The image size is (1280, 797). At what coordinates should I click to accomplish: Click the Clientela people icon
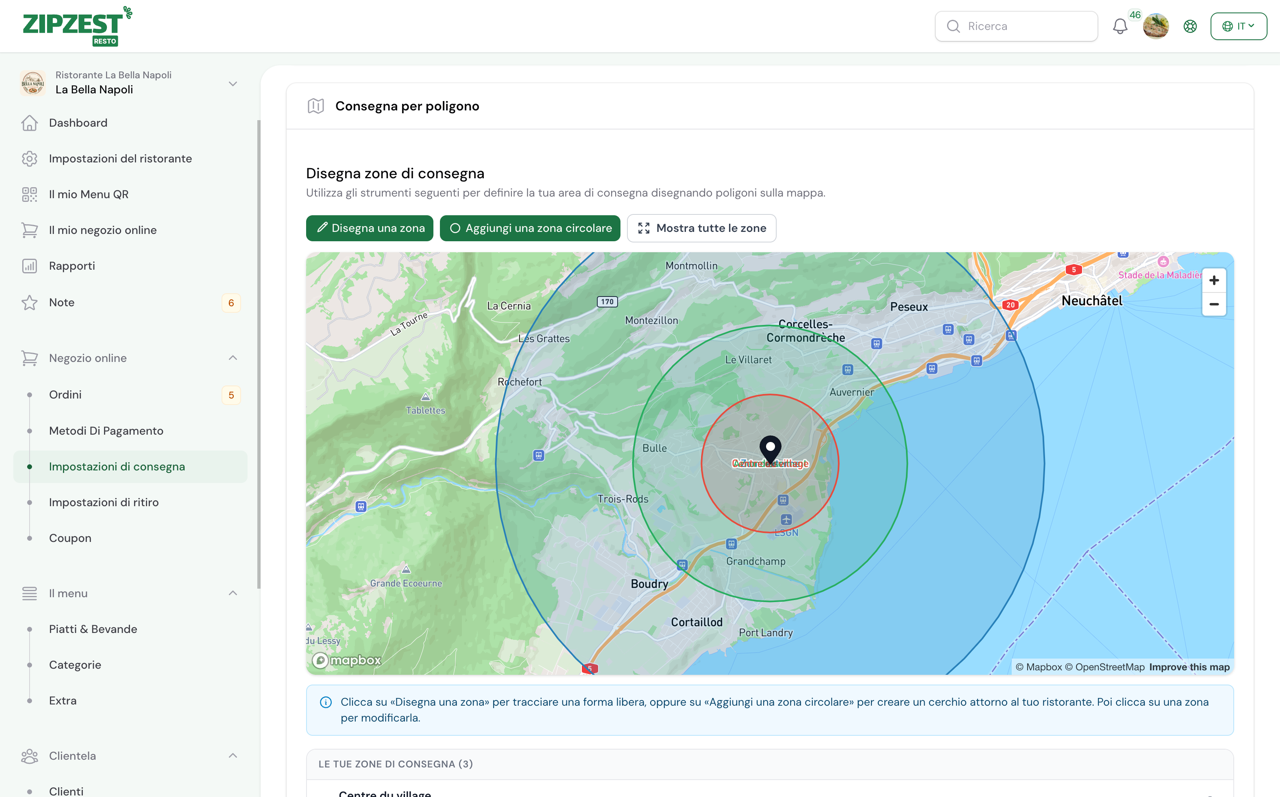[x=30, y=756]
